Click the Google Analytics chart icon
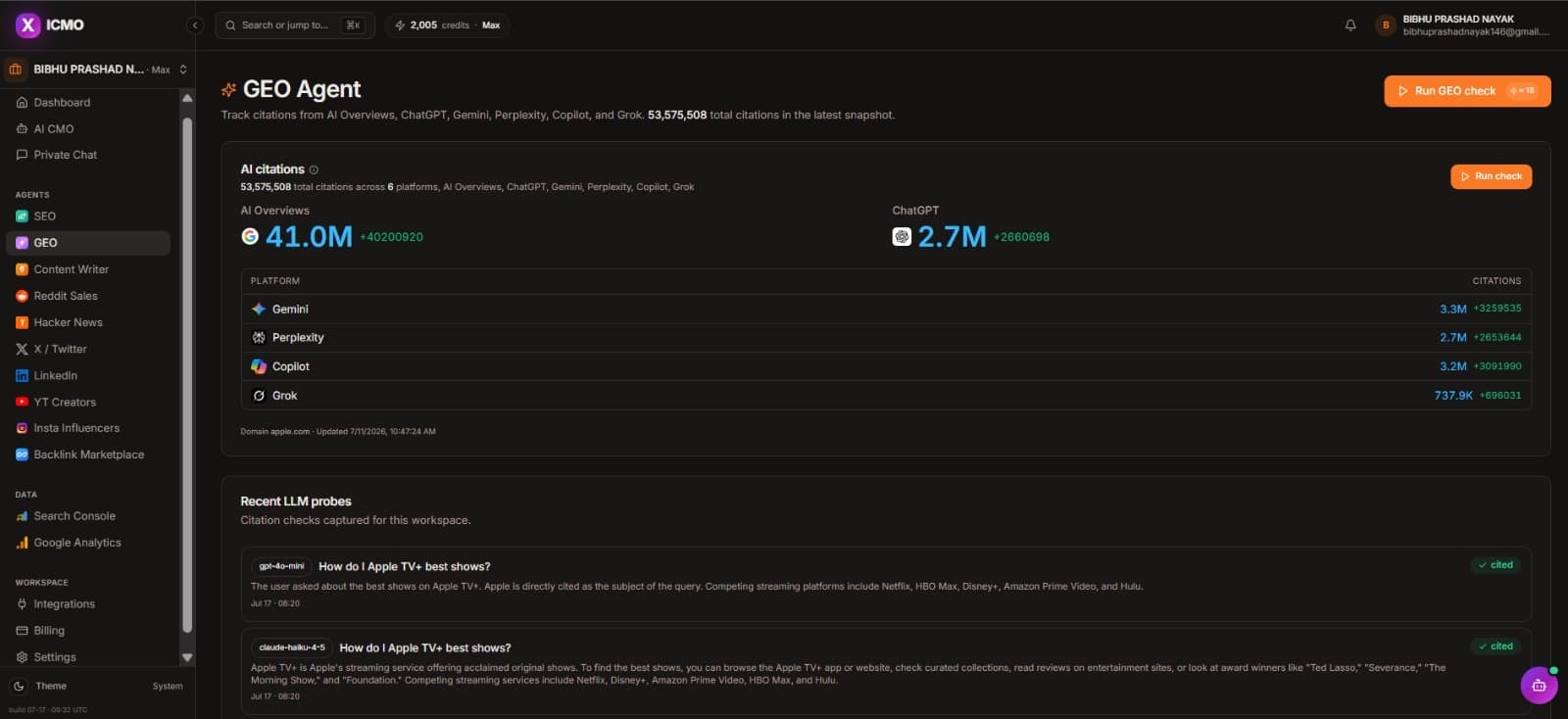 (x=22, y=543)
